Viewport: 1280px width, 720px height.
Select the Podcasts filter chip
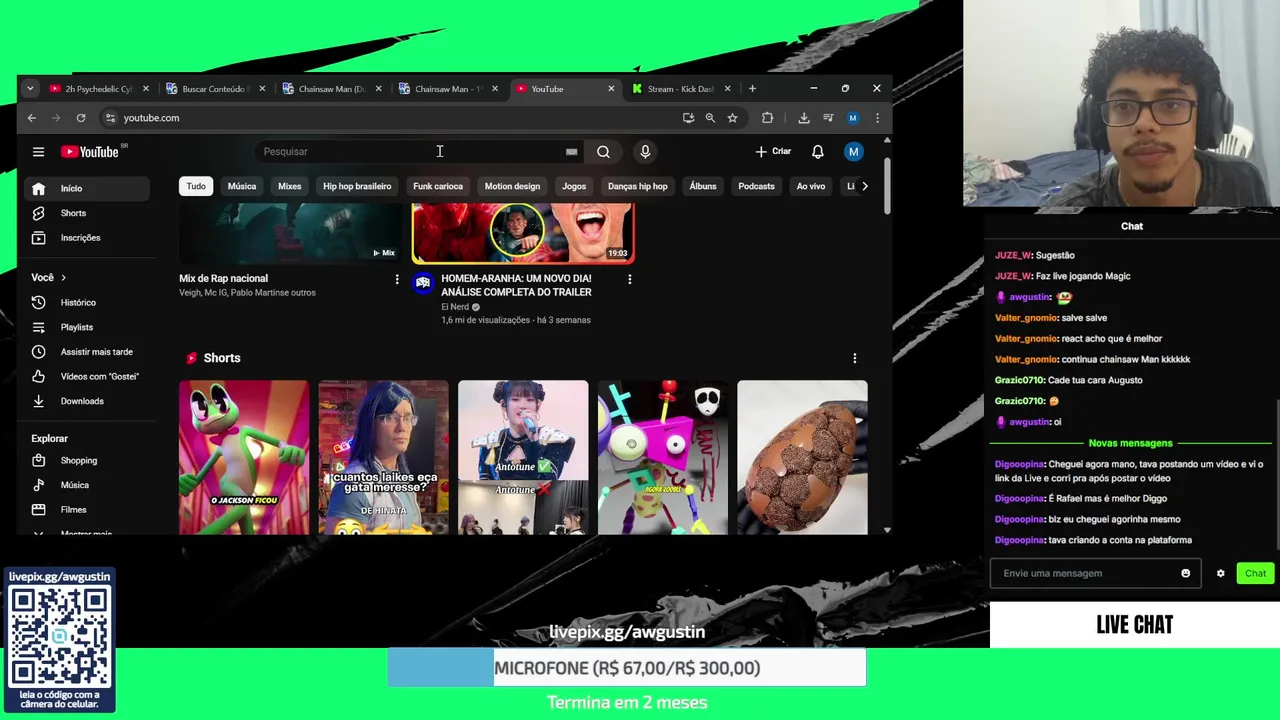tap(756, 187)
